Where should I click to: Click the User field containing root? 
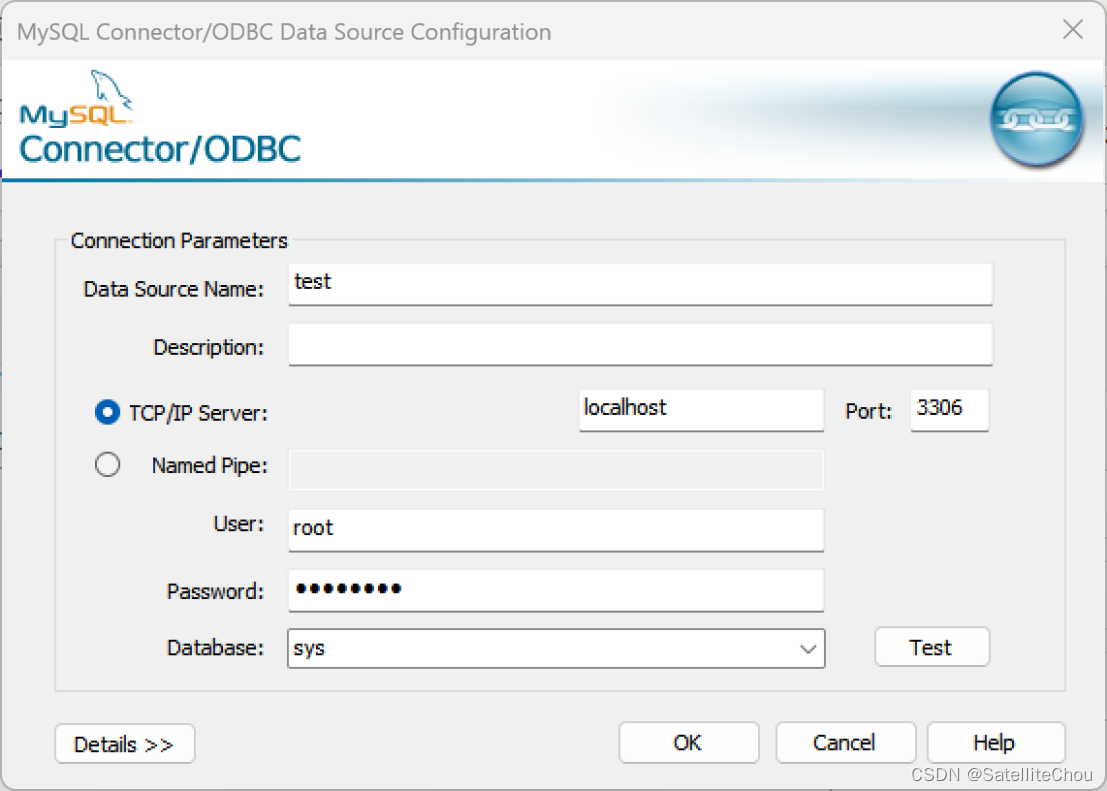point(555,530)
